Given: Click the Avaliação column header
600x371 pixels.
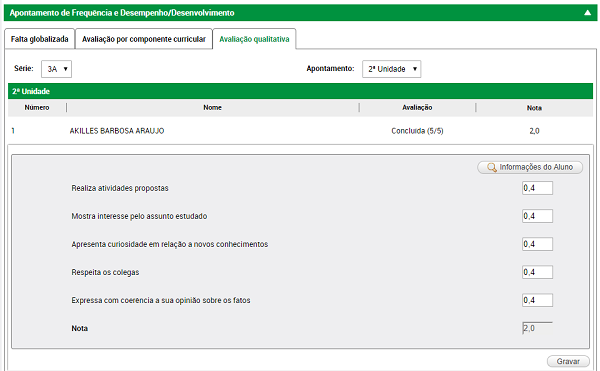Looking at the screenshot, I should [x=417, y=107].
